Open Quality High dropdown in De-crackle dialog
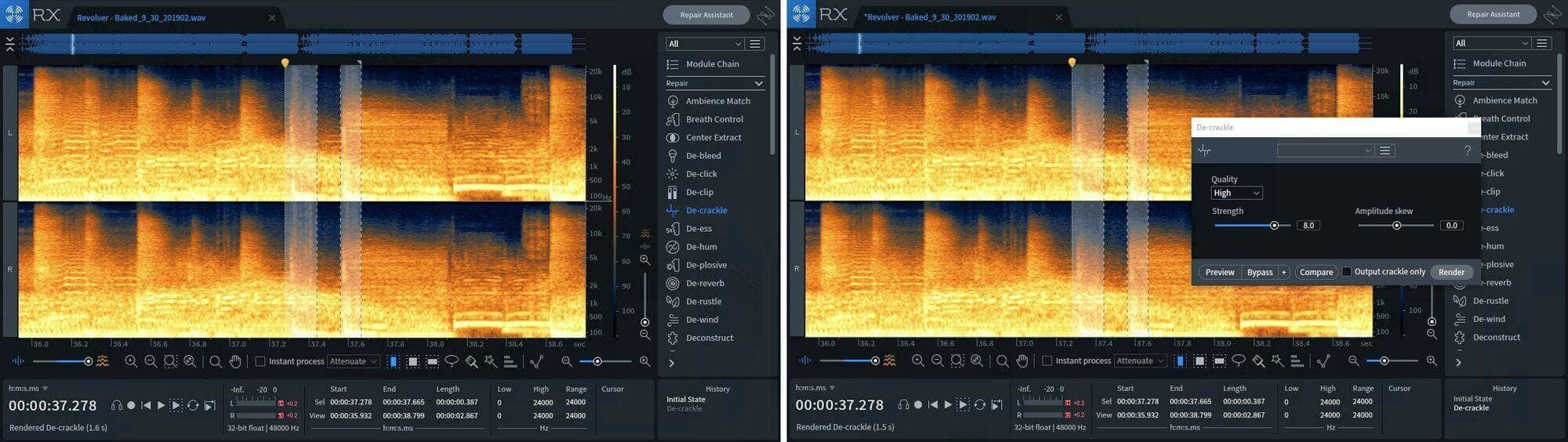1568x442 pixels. pos(1236,193)
